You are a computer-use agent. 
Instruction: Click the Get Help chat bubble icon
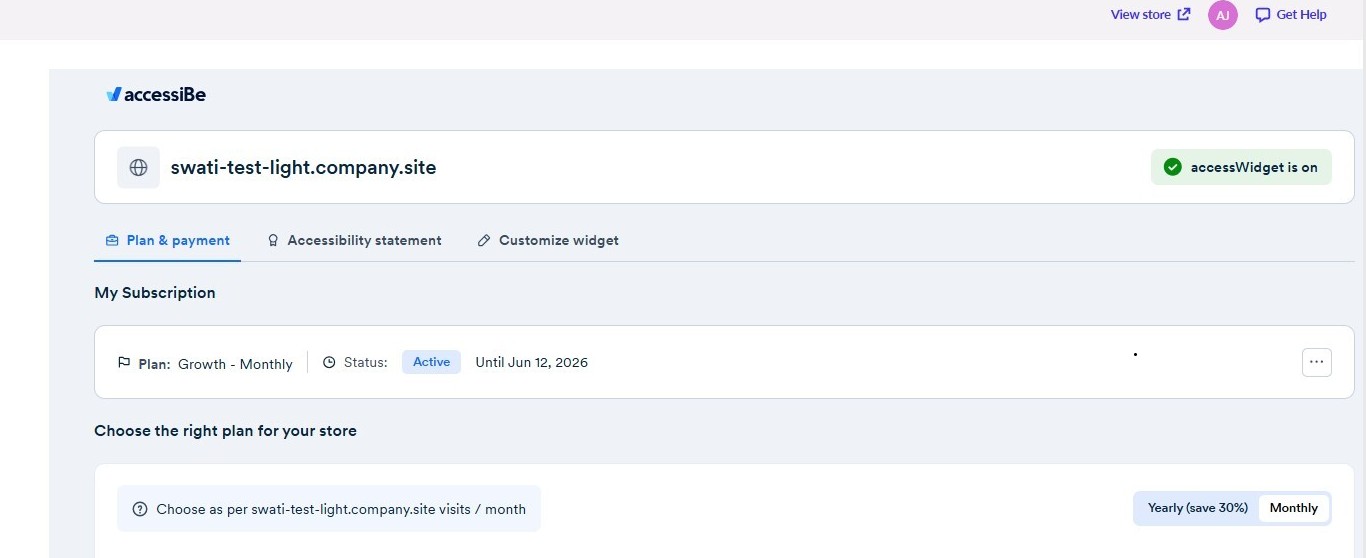coord(1263,15)
